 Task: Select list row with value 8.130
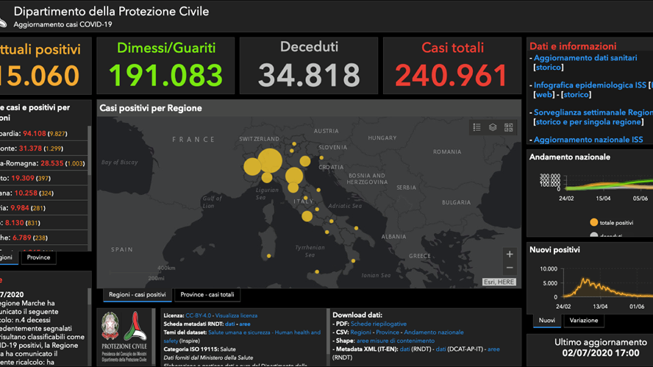coord(44,223)
